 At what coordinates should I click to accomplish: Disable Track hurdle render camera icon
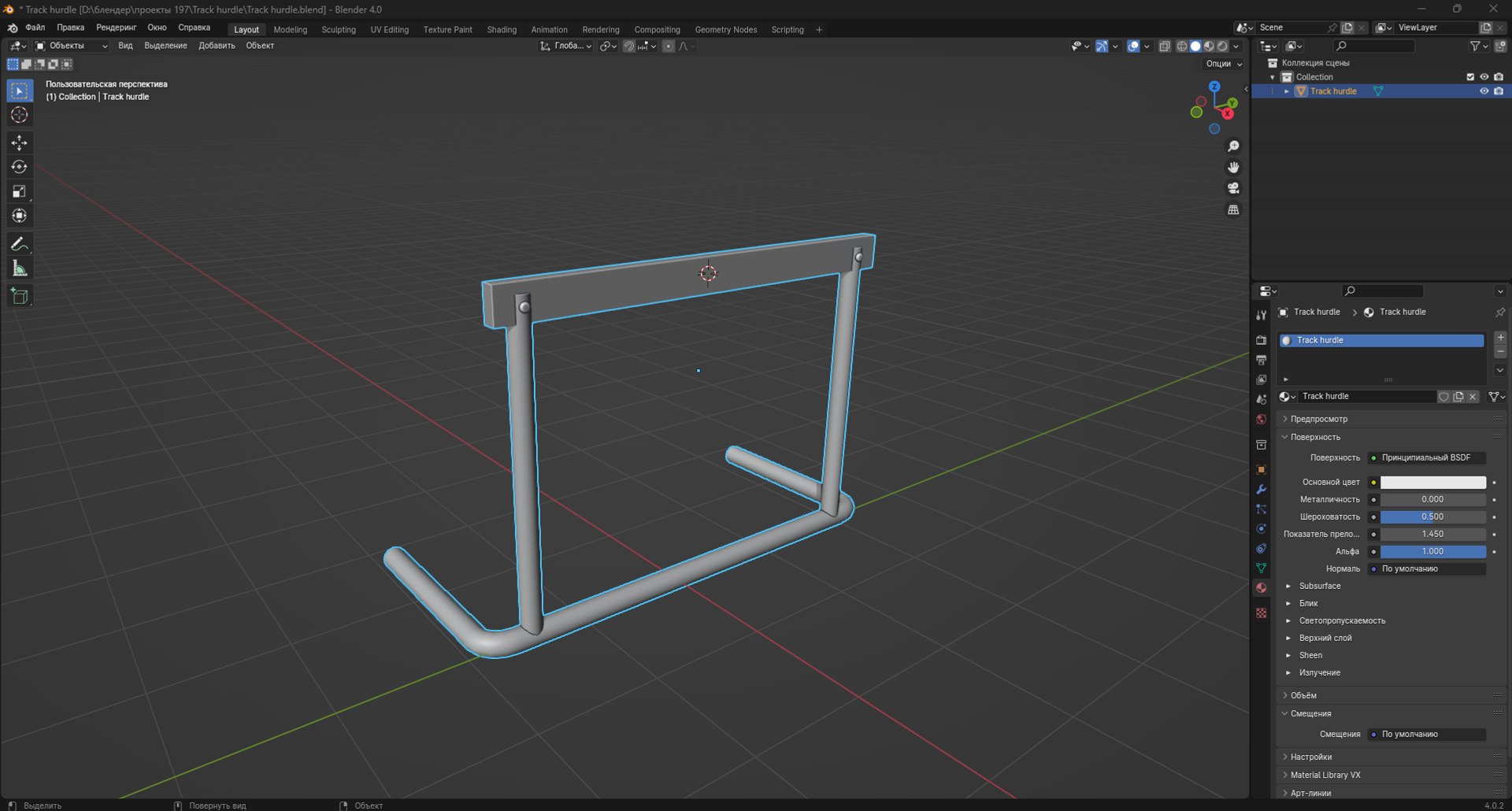[x=1499, y=91]
